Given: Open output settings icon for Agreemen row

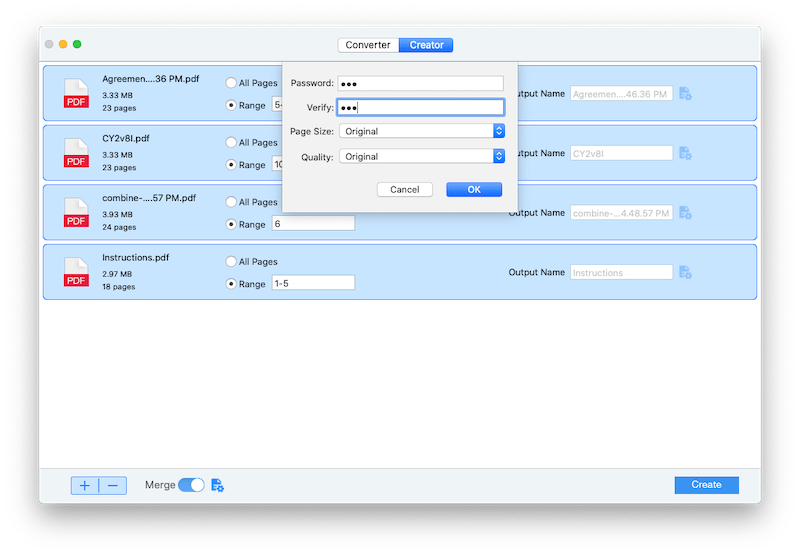Looking at the screenshot, I should (685, 94).
